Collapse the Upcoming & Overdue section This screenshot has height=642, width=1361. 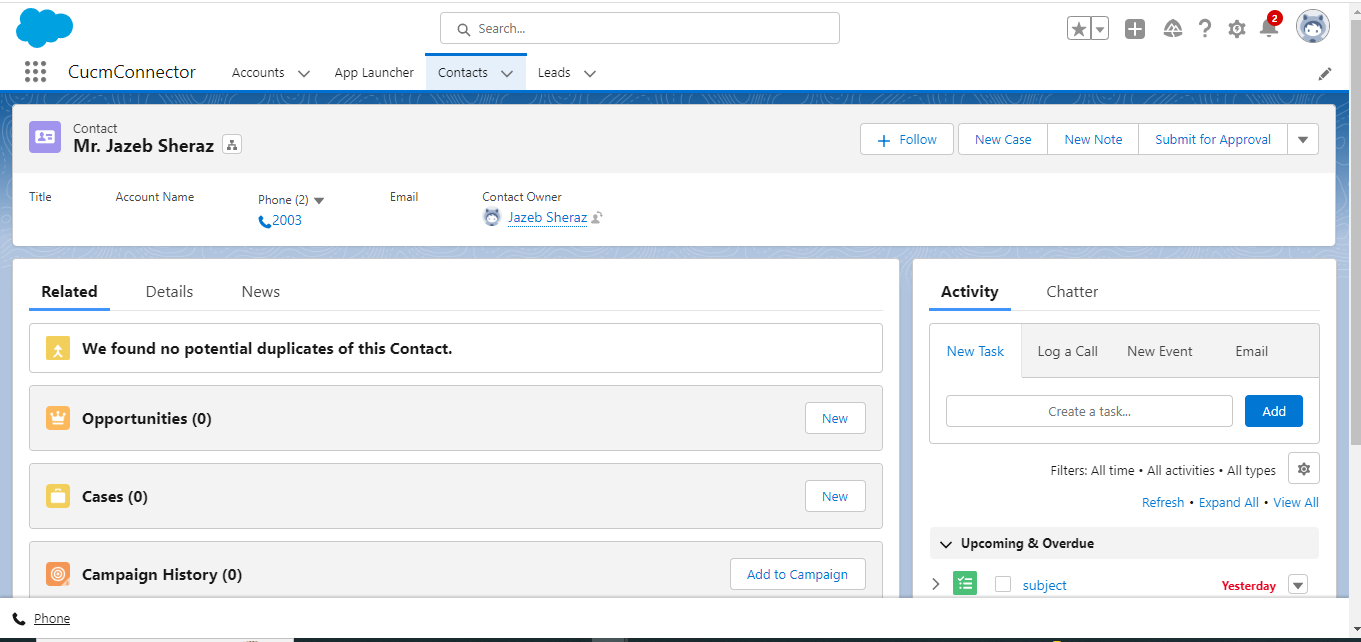pyautogui.click(x=946, y=544)
